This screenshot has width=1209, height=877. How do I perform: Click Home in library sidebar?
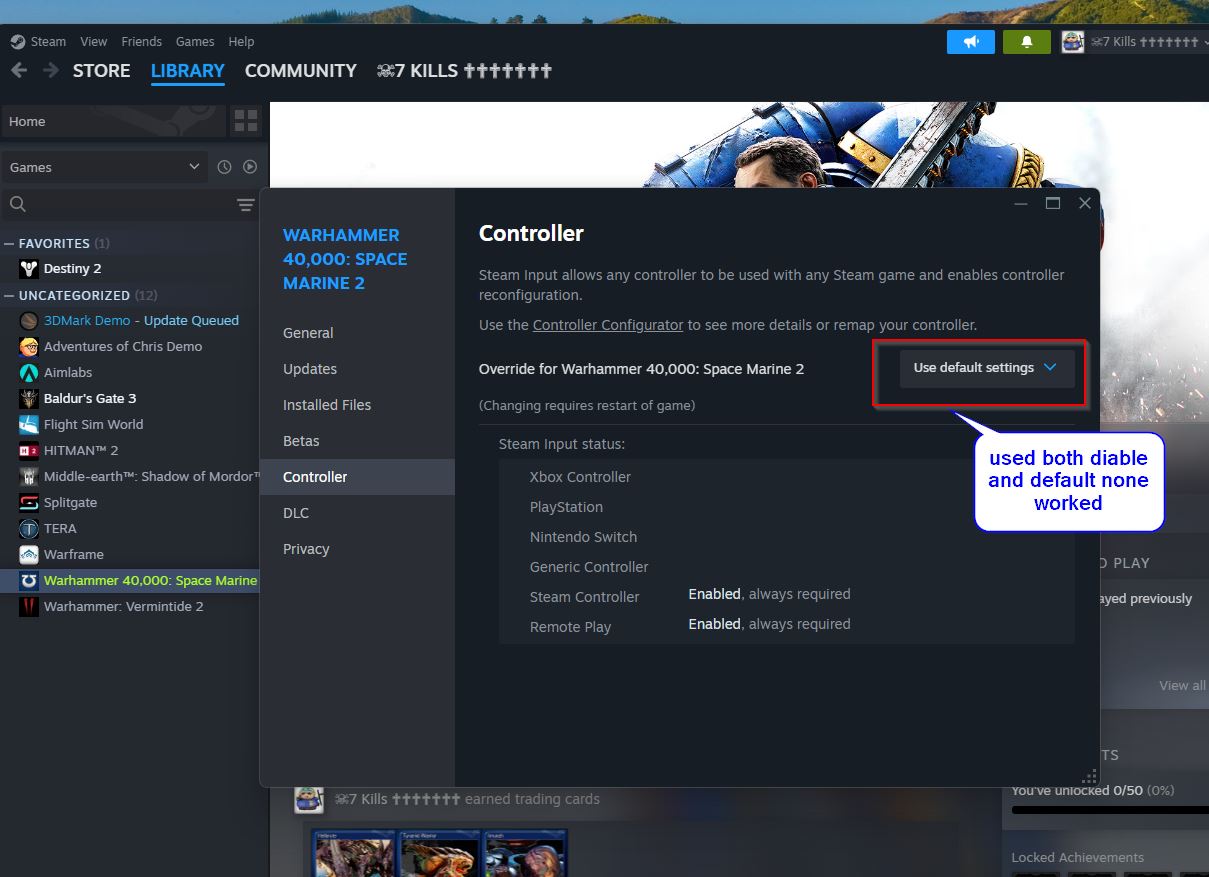113,121
